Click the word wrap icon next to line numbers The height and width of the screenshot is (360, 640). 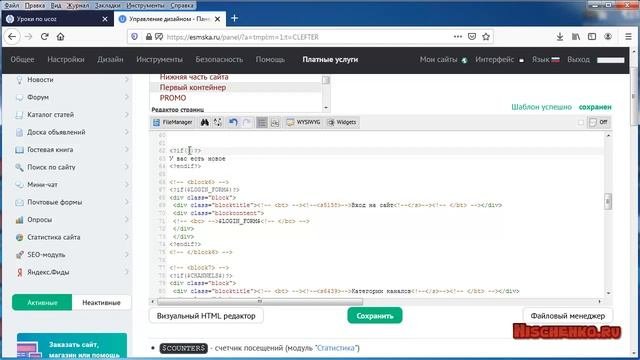[x=275, y=122]
